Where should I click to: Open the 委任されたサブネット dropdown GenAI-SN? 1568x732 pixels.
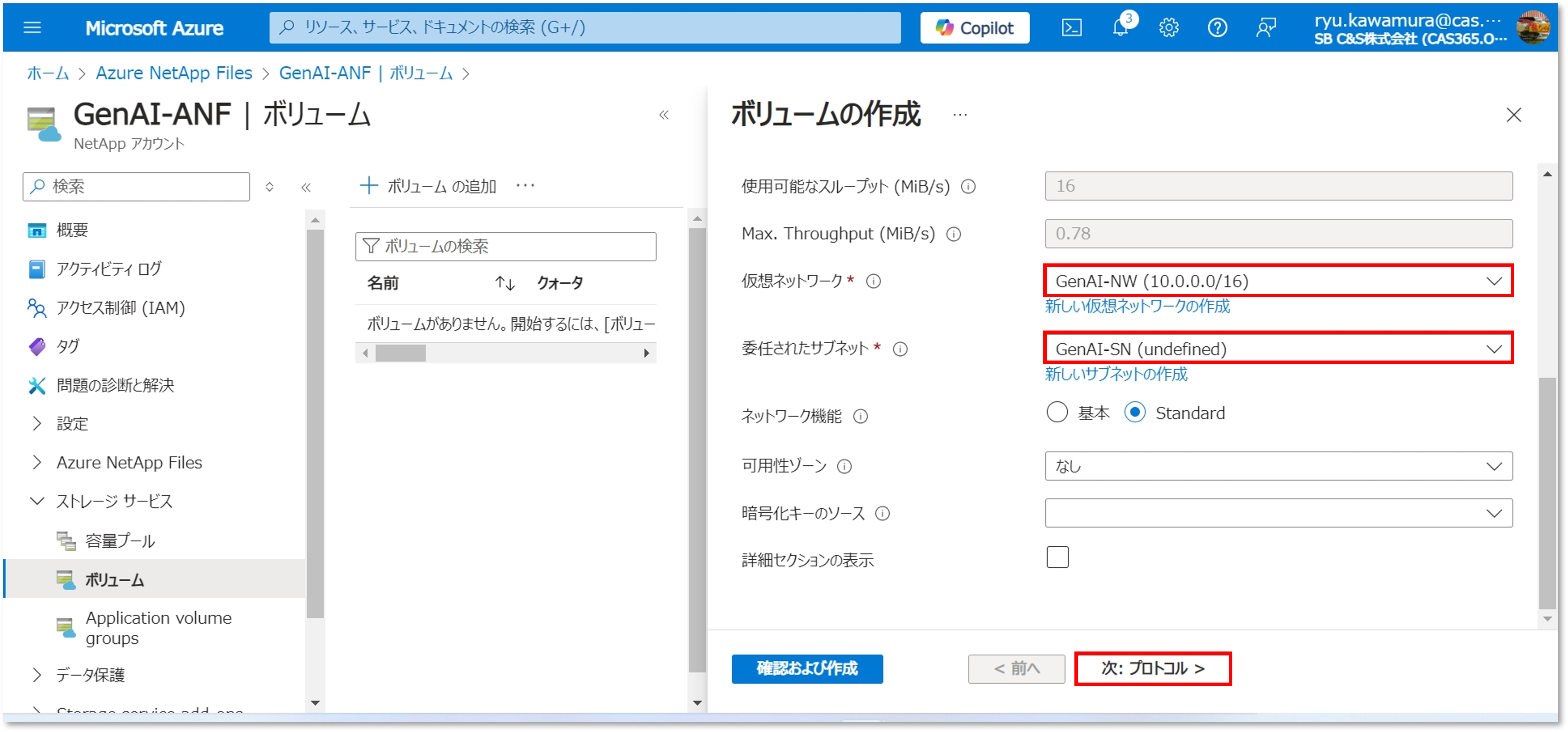click(x=1278, y=349)
